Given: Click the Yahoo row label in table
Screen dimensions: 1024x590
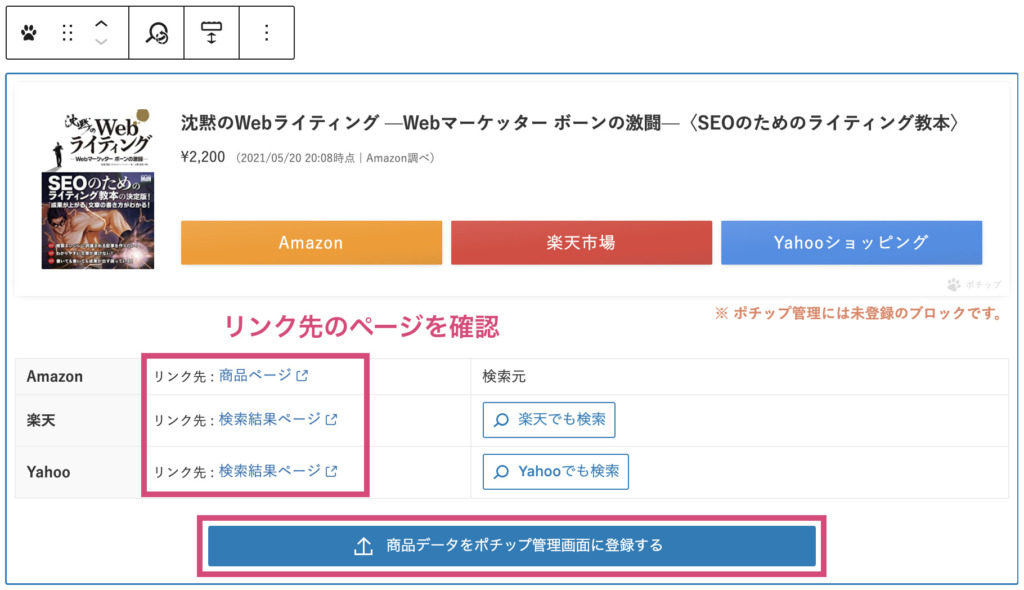Looking at the screenshot, I should click(48, 472).
